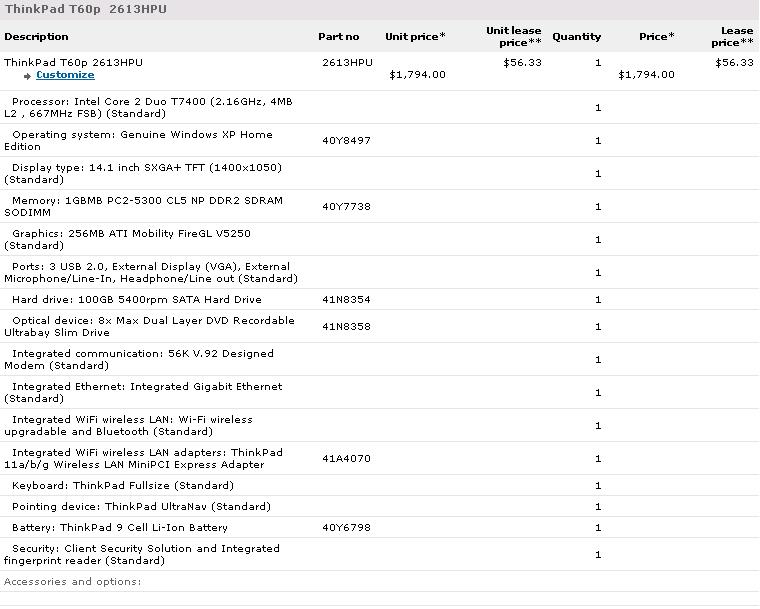The height and width of the screenshot is (609, 760).
Task: Select the Display type 14.1 inch SXGA+ row
Action: pos(380,173)
